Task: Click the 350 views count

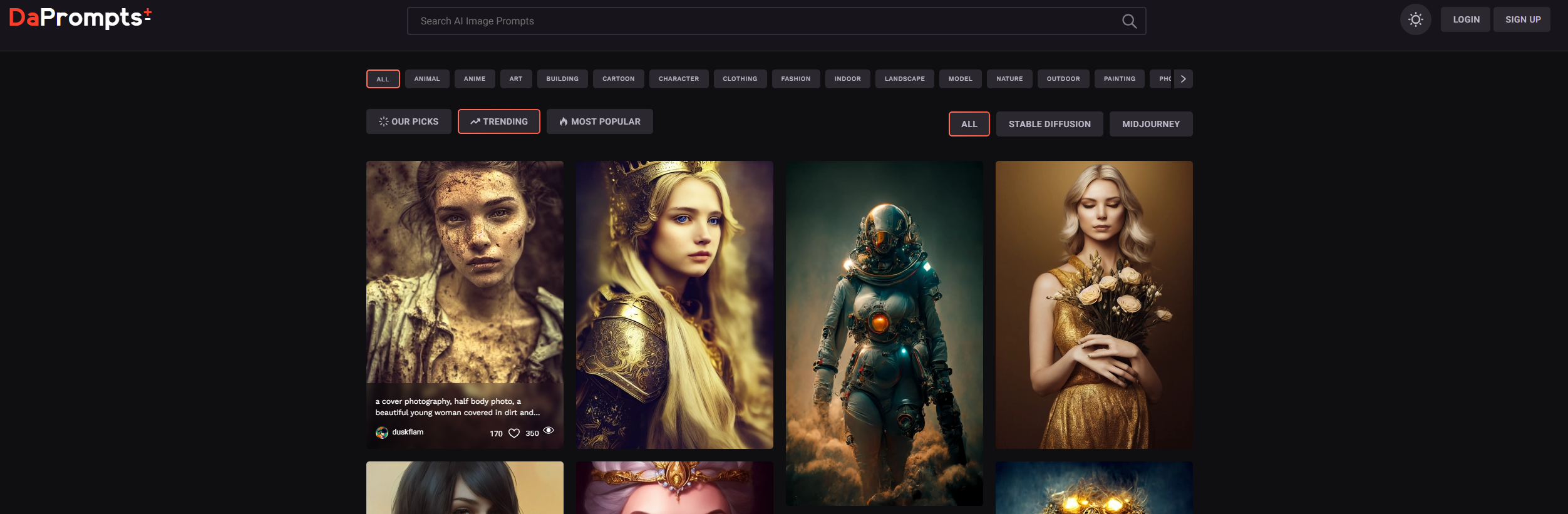Action: [532, 433]
